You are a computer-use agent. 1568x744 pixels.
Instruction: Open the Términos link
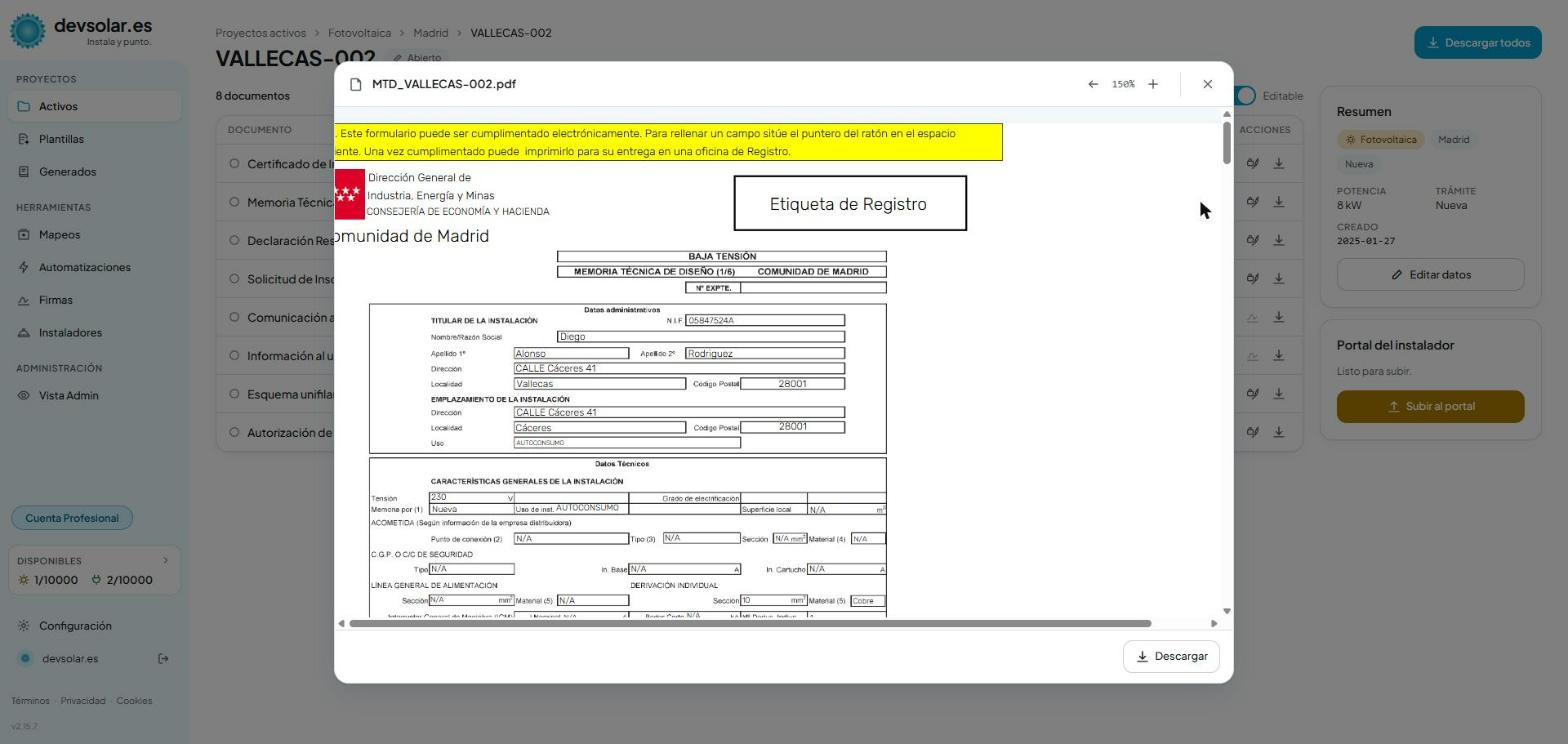point(30,701)
